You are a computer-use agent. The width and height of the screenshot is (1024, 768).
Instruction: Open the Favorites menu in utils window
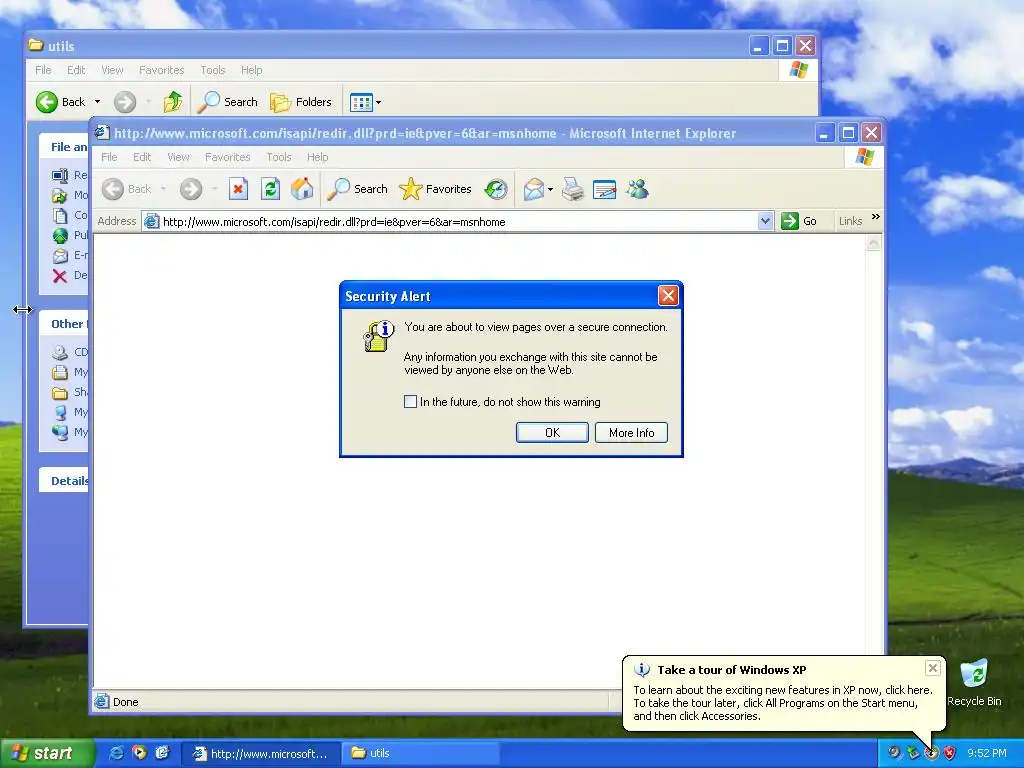pos(161,70)
